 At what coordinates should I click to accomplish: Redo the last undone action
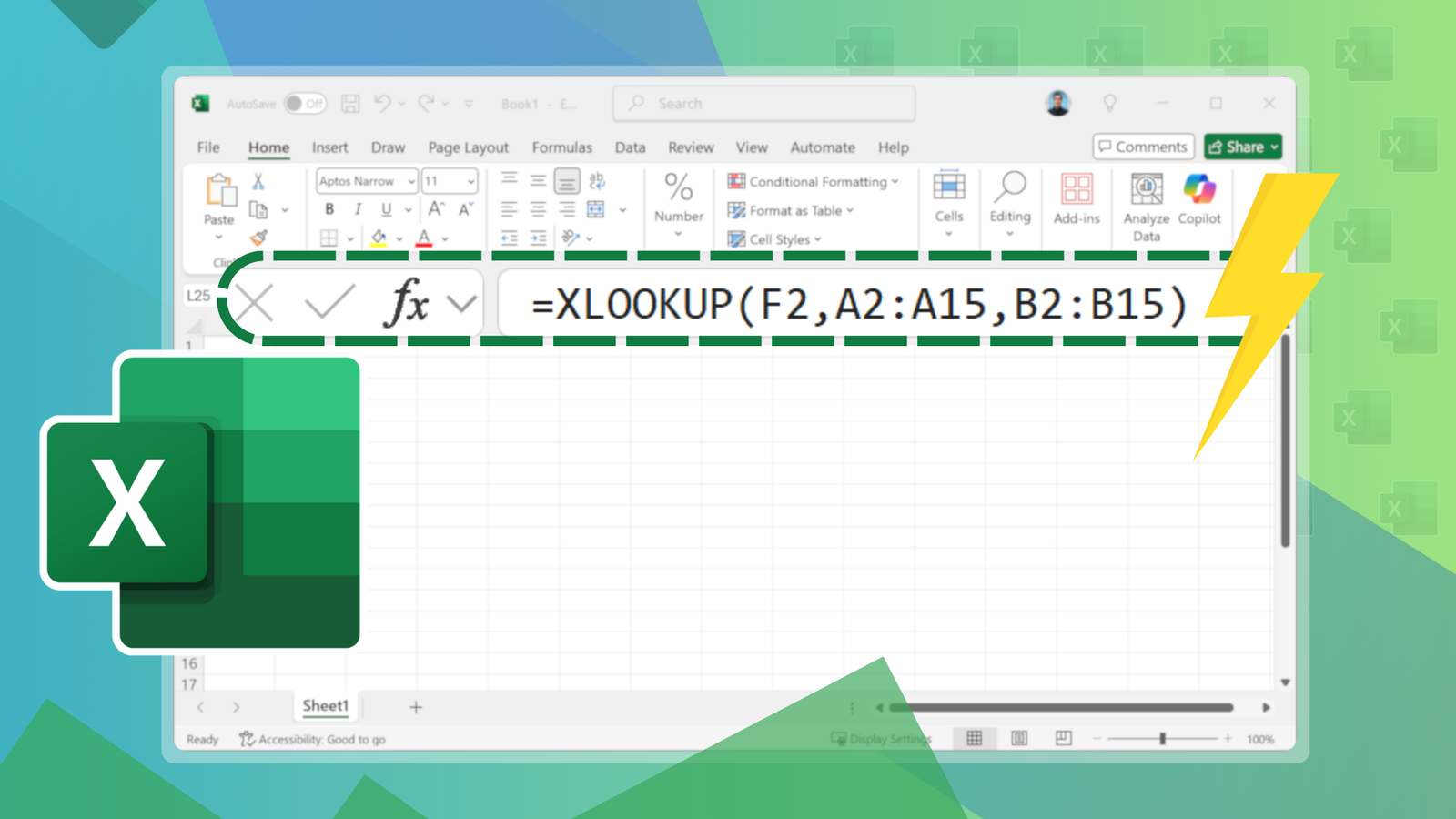[425, 104]
